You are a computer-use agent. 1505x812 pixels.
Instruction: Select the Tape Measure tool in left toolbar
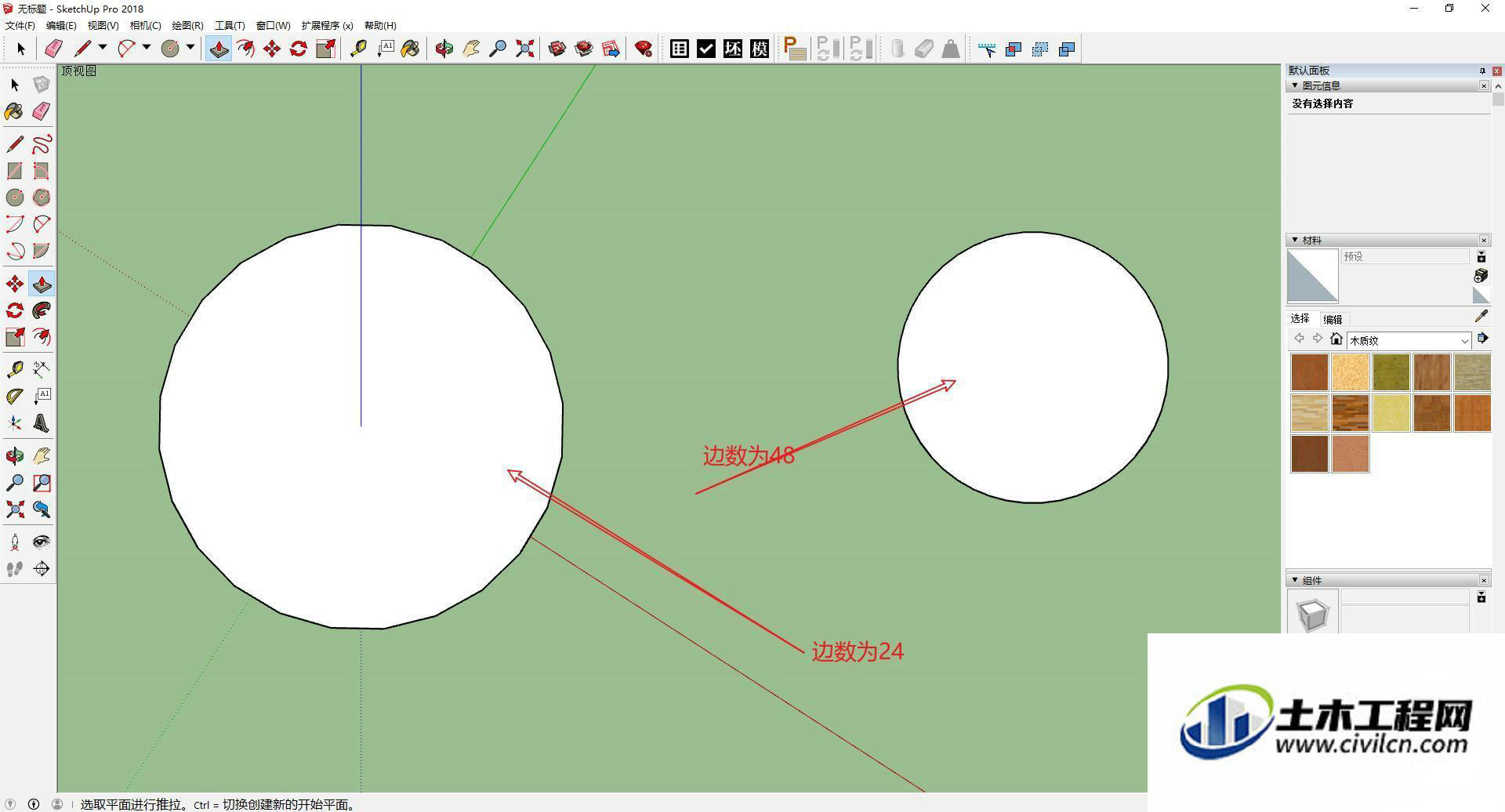click(14, 369)
